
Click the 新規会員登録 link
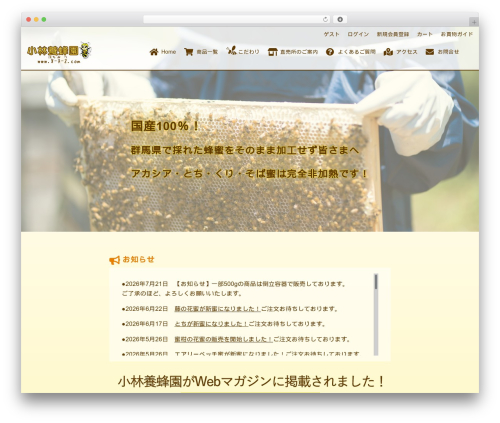tap(393, 34)
